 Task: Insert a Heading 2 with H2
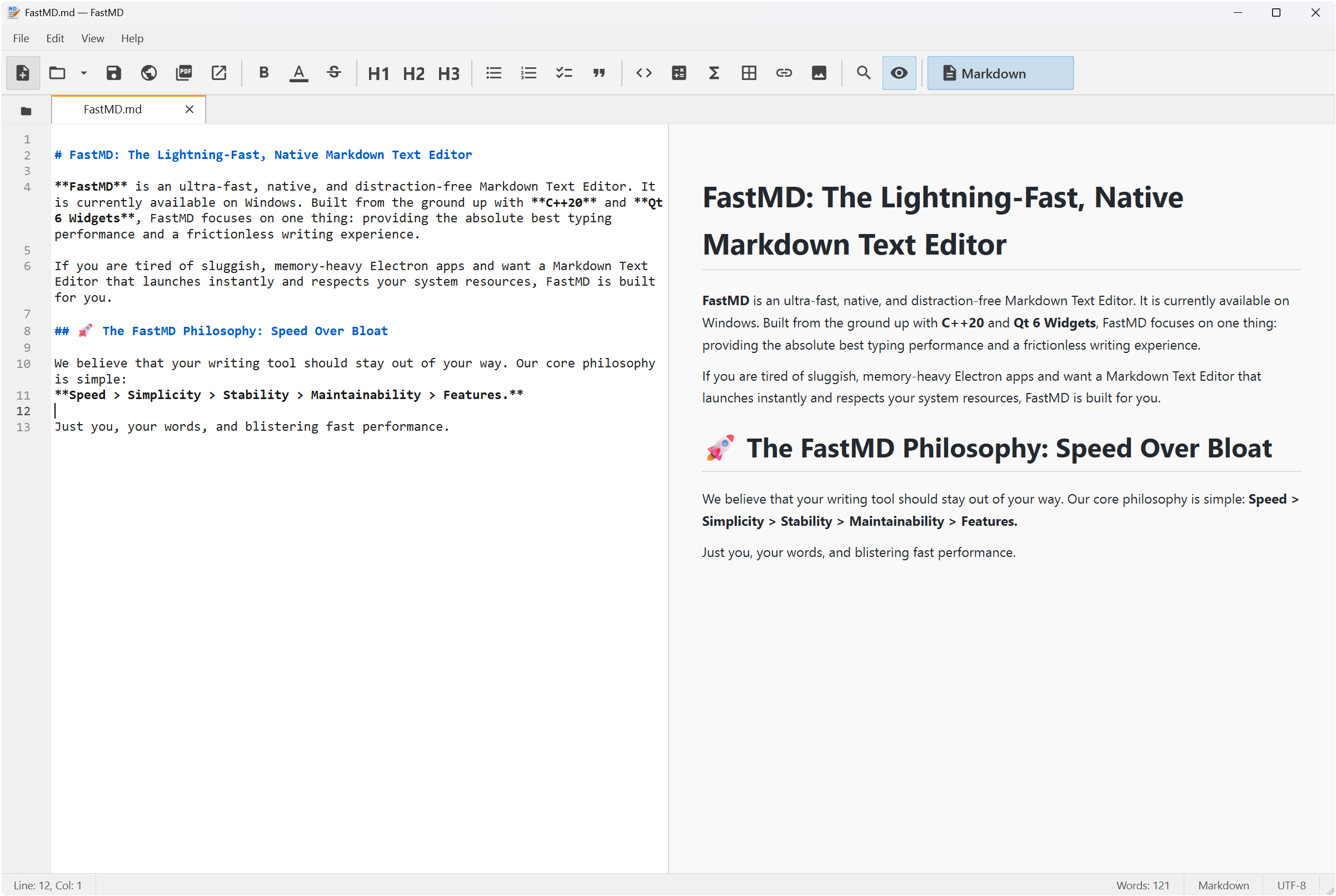[413, 74]
